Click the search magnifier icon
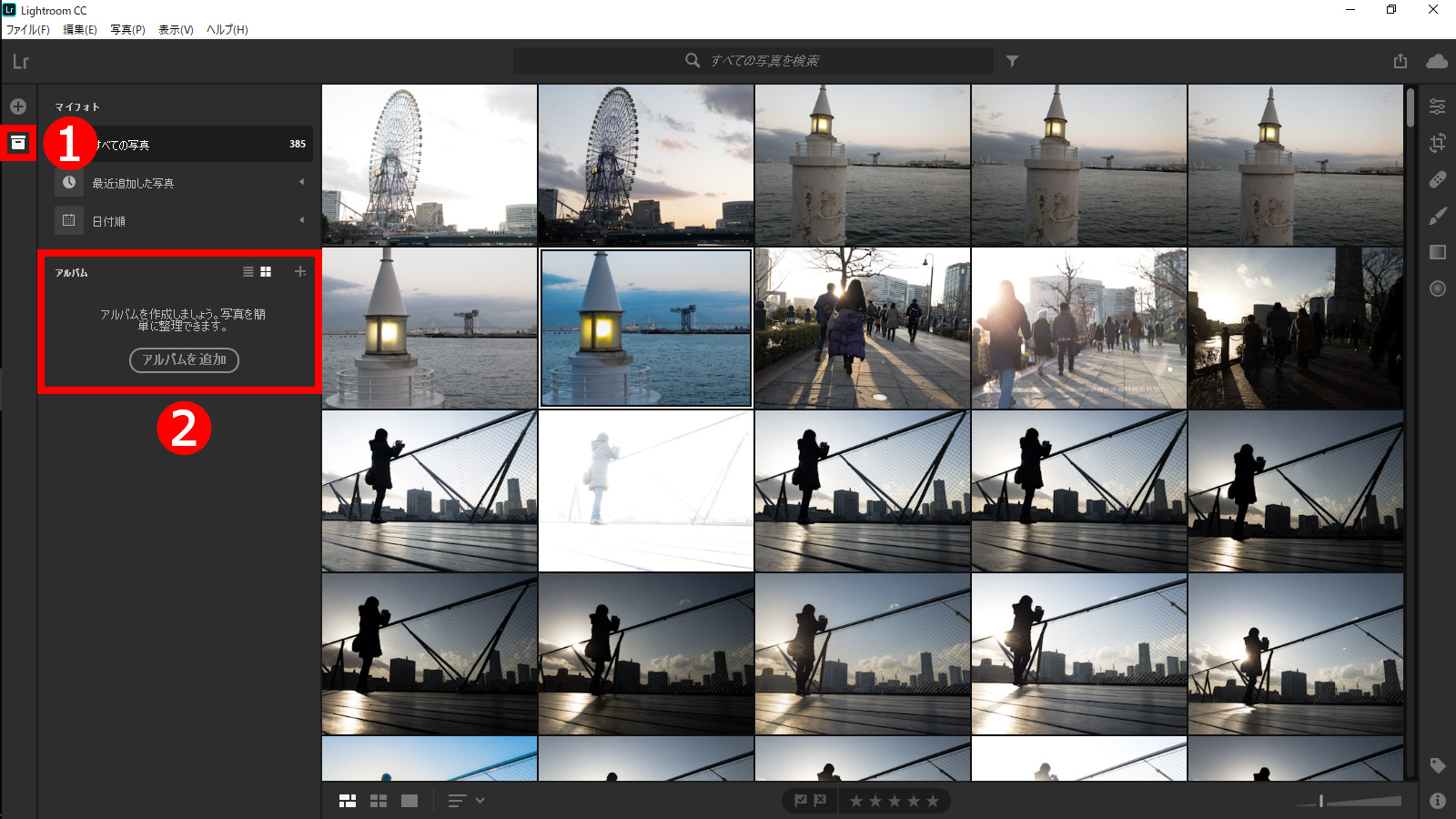The height and width of the screenshot is (819, 1456). click(x=693, y=60)
